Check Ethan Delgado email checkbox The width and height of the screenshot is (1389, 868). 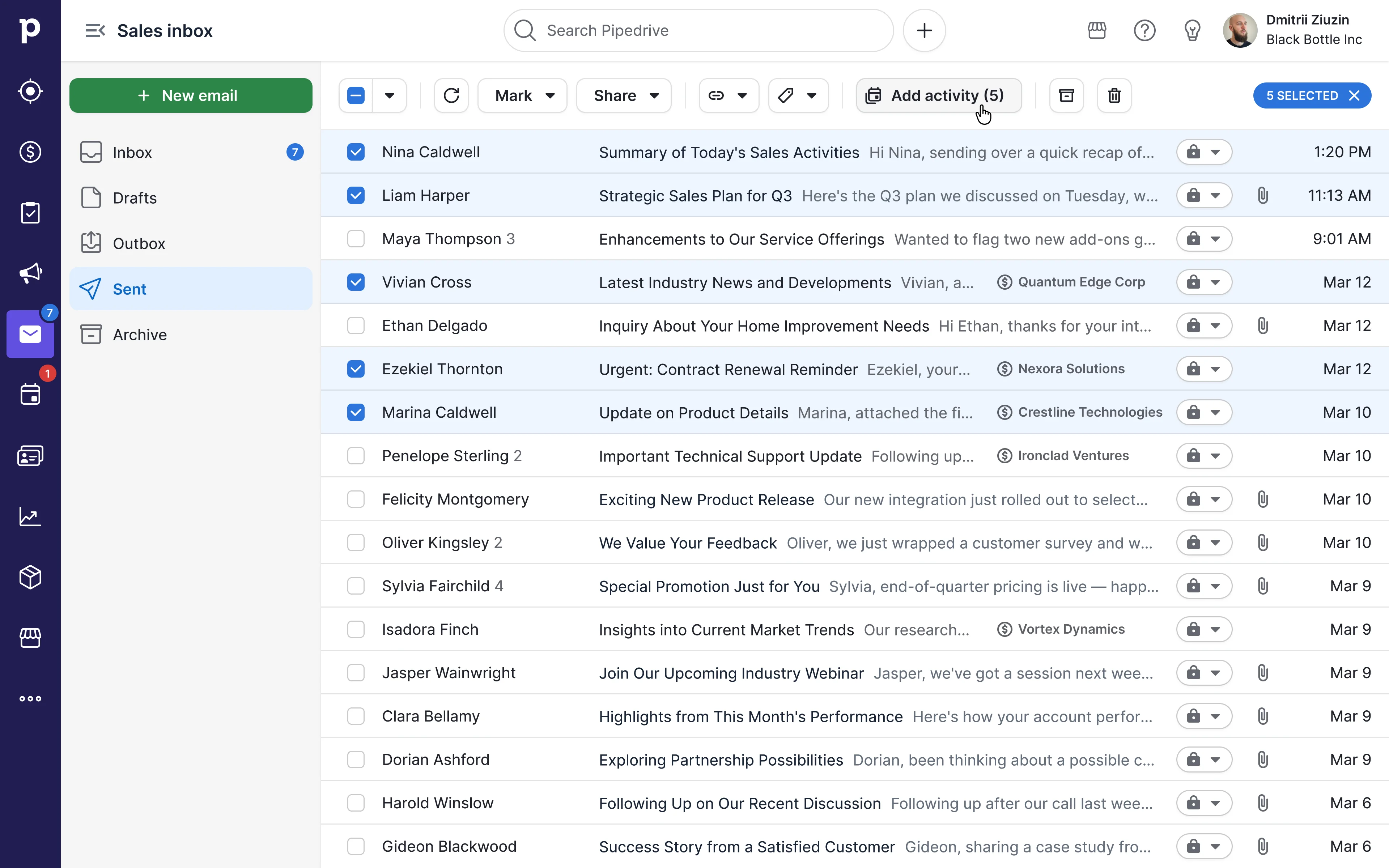[x=356, y=325]
